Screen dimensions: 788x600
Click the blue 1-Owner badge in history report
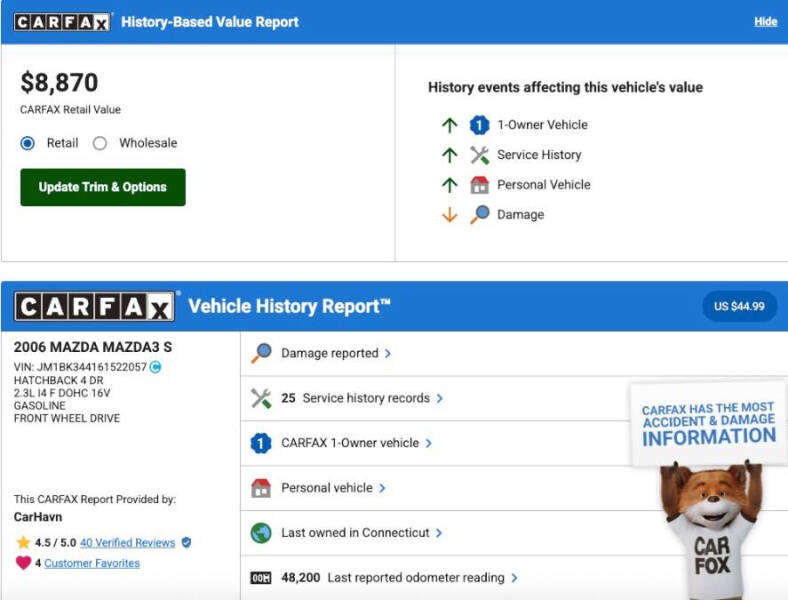click(x=261, y=443)
